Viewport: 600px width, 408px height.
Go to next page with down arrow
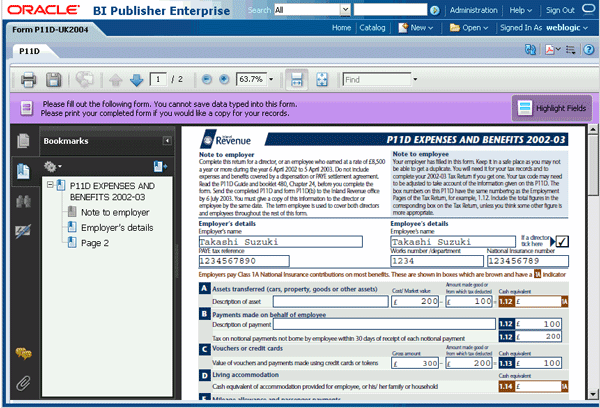coord(137,80)
